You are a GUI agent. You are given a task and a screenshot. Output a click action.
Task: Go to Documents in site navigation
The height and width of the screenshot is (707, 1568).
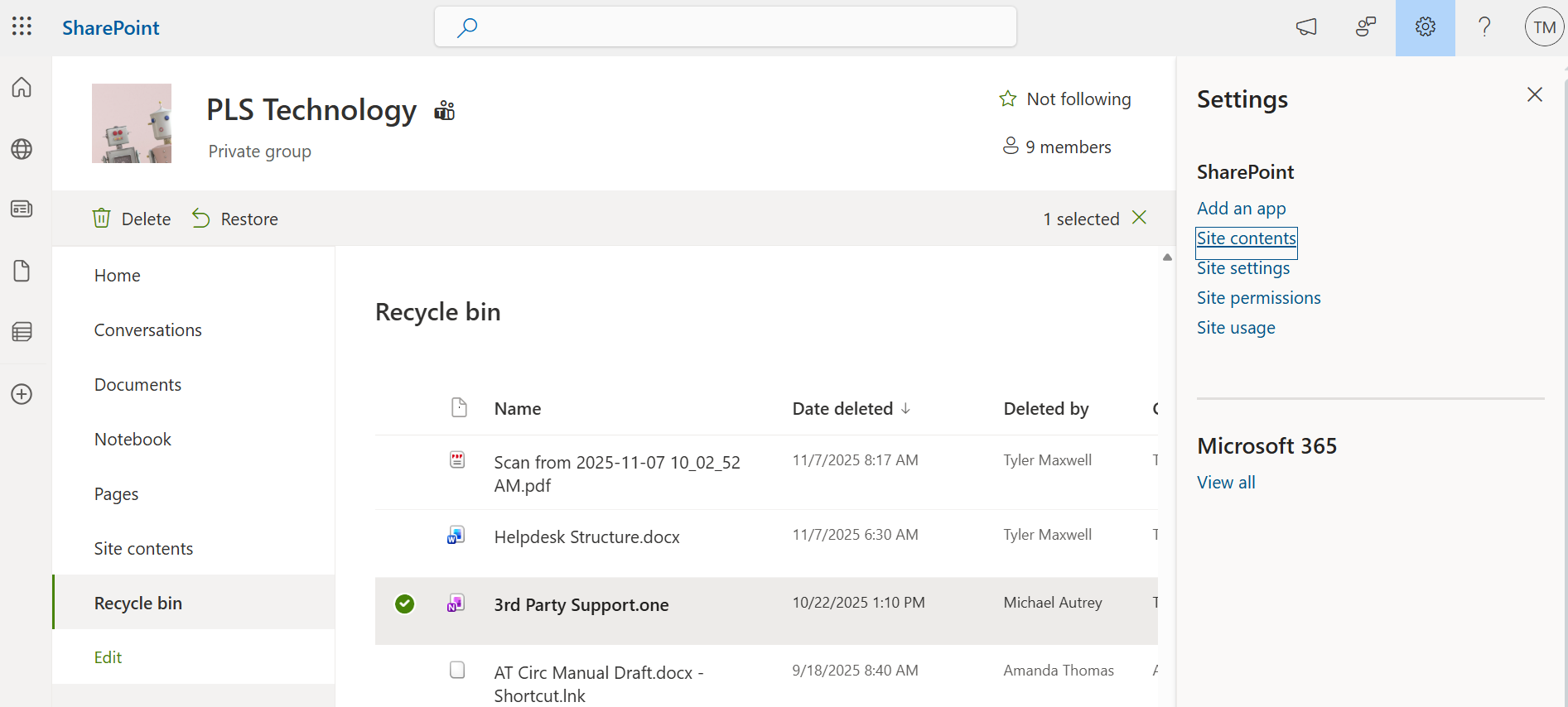[138, 385]
